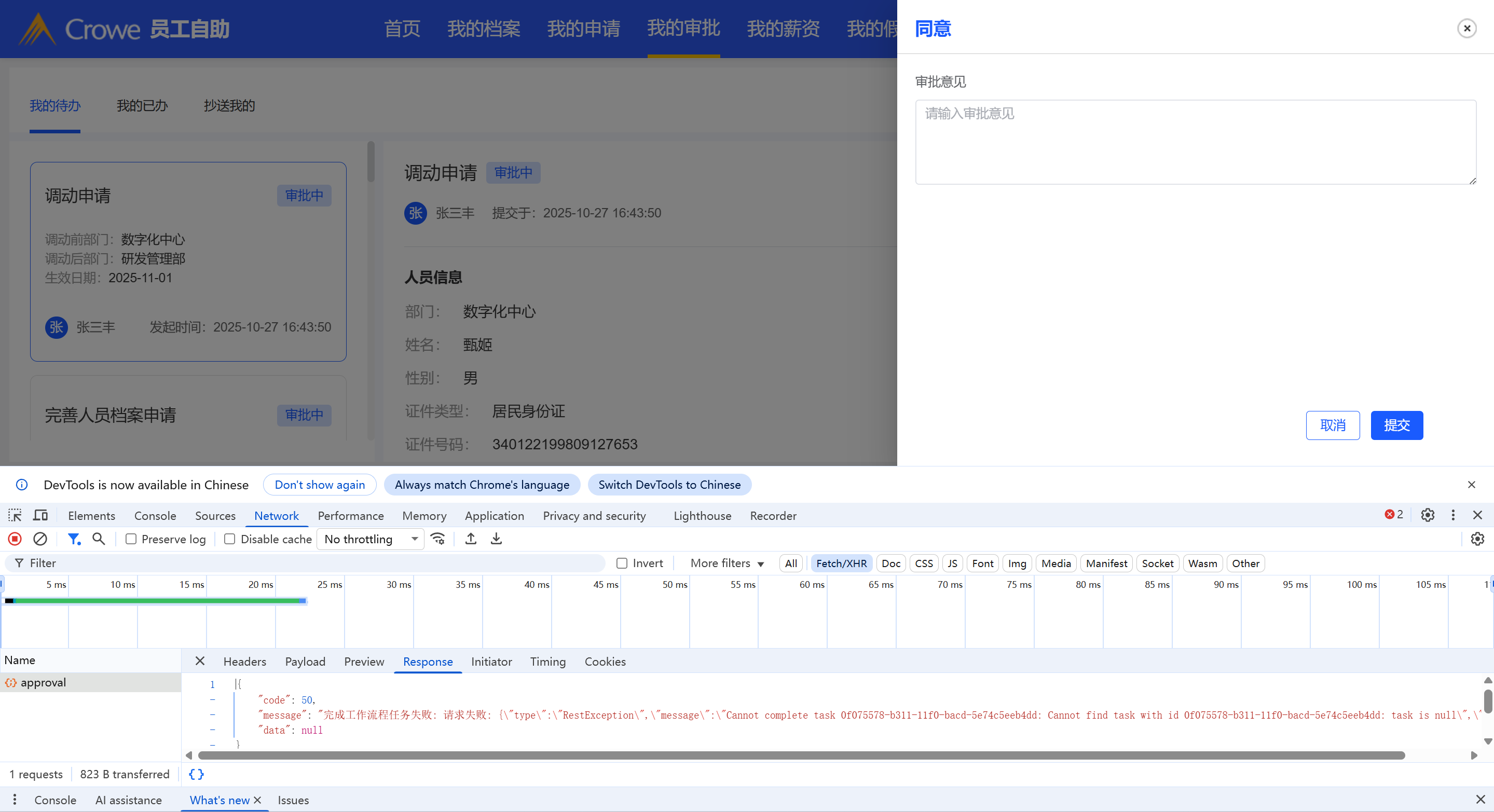Image resolution: width=1494 pixels, height=812 pixels.
Task: Open DevTools three-dot customize menu
Action: tap(1453, 515)
